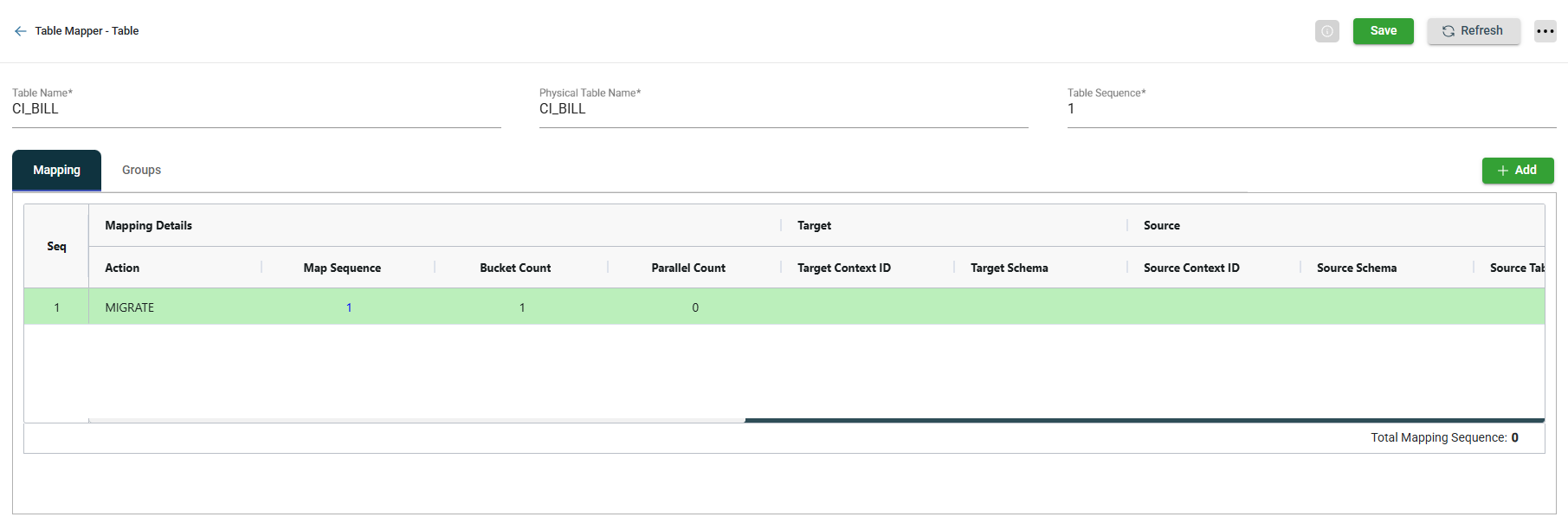Click the Source Schema column header
Viewport: 1568px width, 517px height.
click(1356, 268)
